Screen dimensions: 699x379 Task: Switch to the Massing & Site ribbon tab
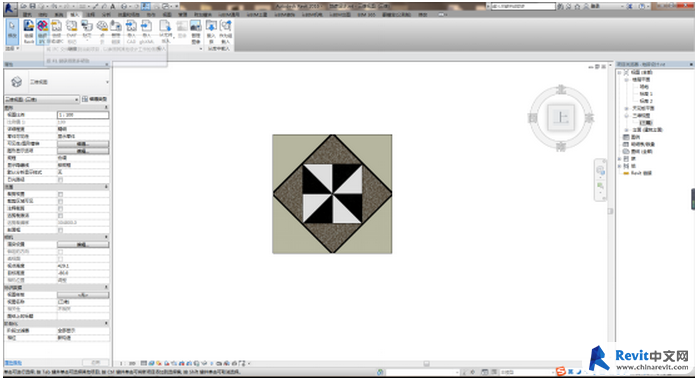pyautogui.click(x=129, y=15)
